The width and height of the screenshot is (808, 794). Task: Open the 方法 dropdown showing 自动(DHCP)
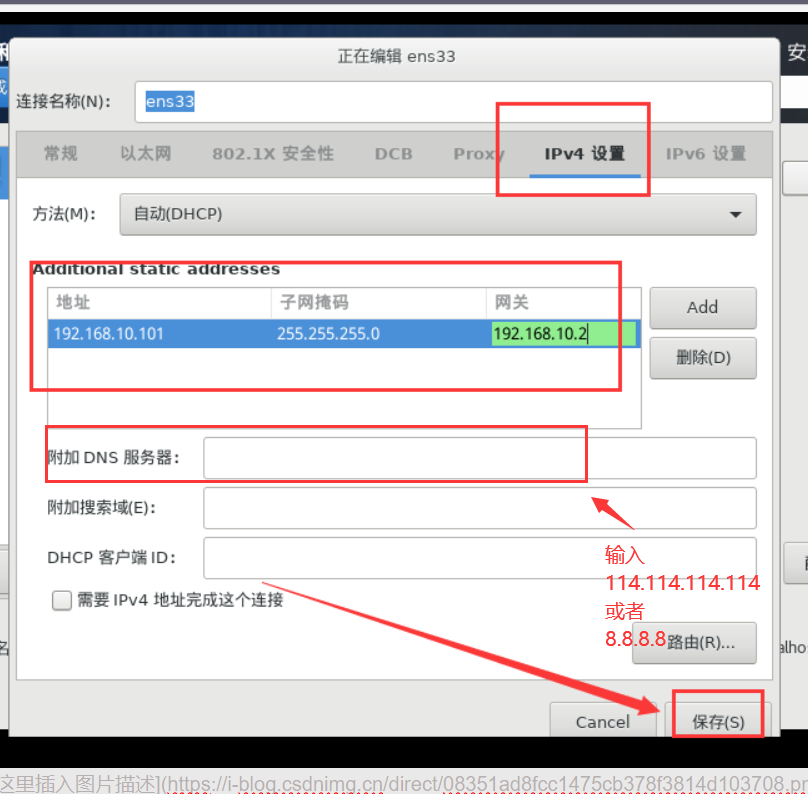click(438, 214)
